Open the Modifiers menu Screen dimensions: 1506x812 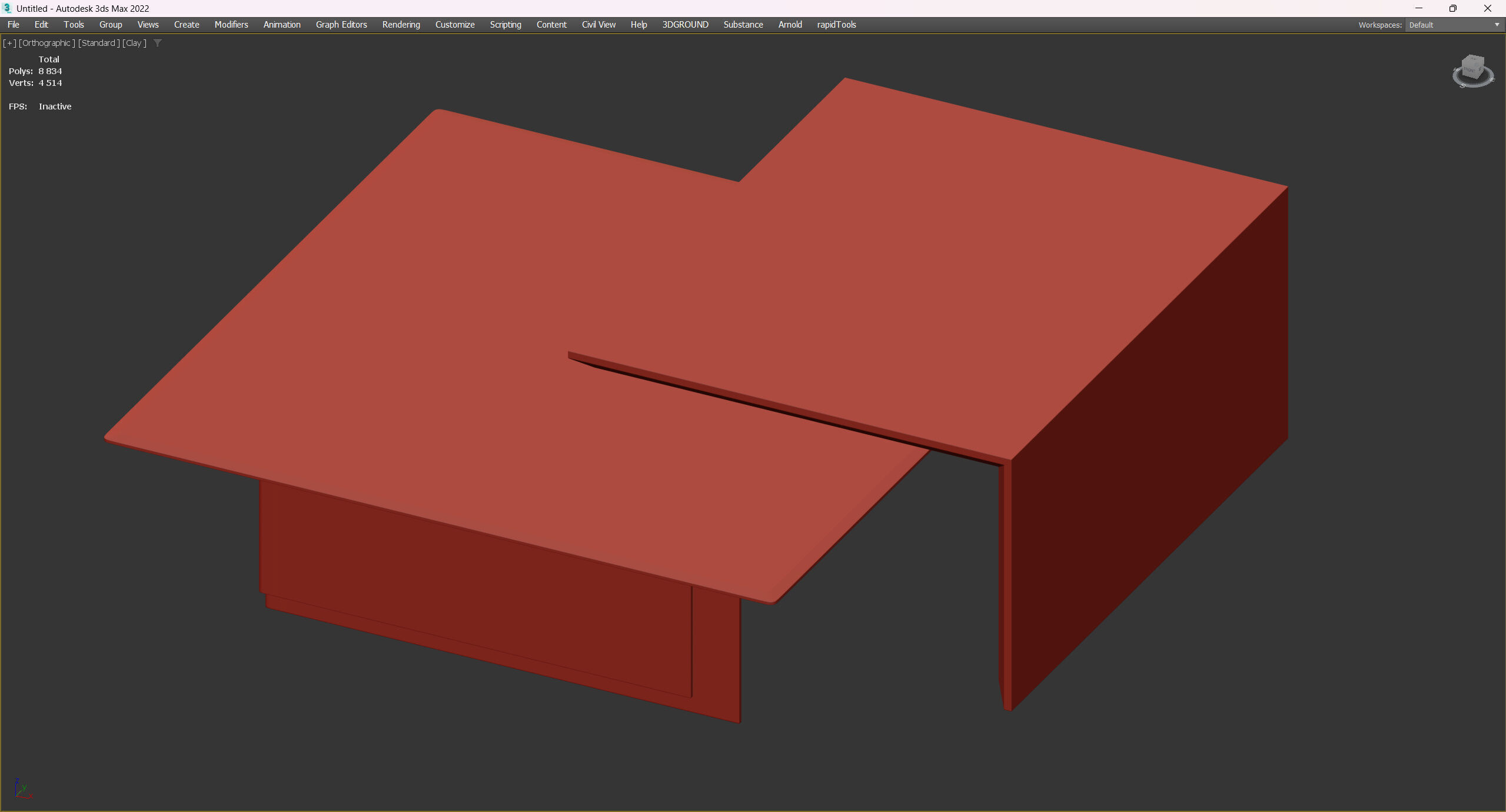pyautogui.click(x=231, y=25)
